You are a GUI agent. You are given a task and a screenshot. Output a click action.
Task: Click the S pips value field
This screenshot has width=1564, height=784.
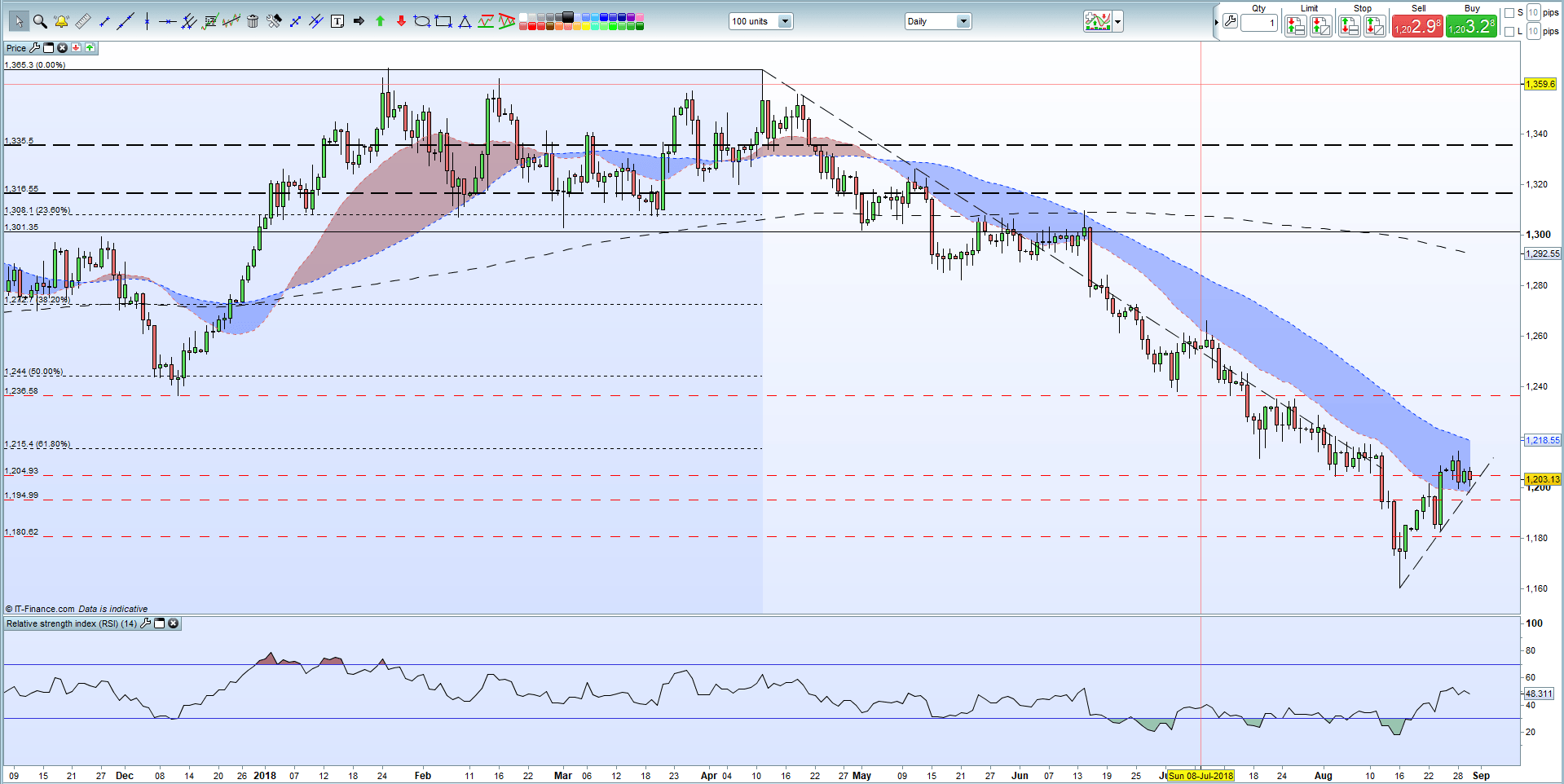click(x=1533, y=12)
